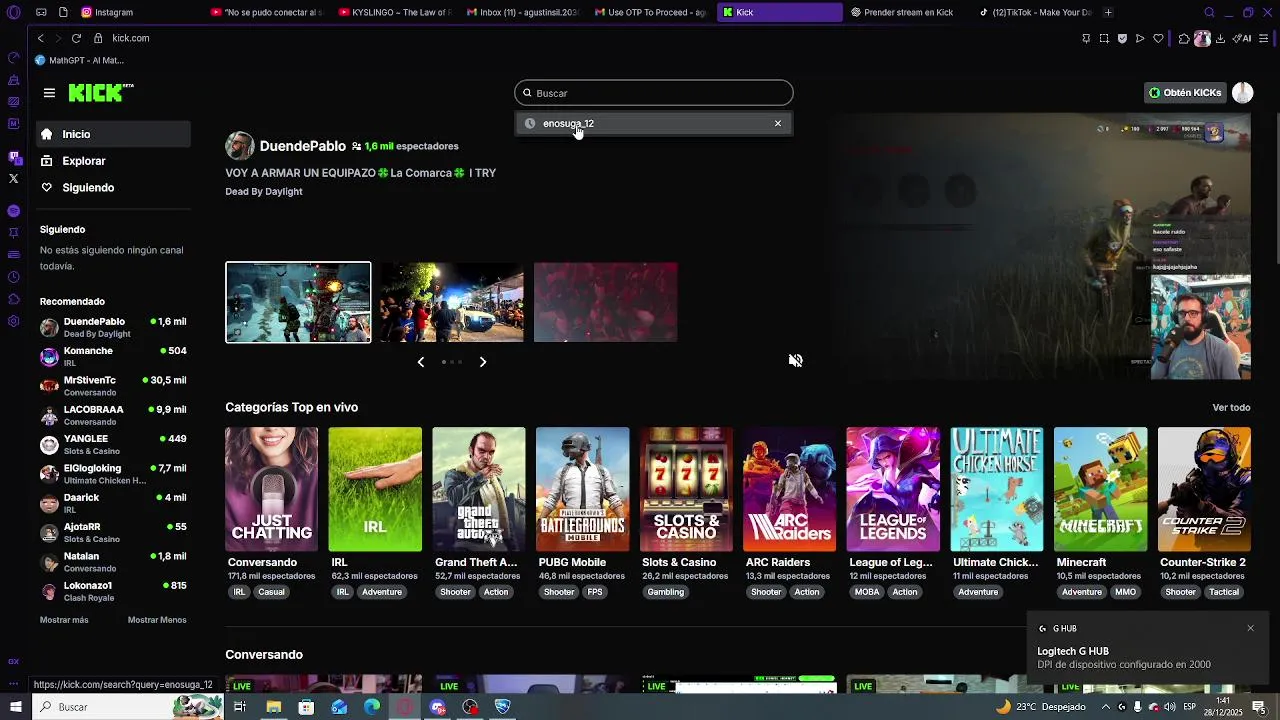The image size is (1280, 720).
Task: Open Windows Start menu
Action: click(15, 707)
